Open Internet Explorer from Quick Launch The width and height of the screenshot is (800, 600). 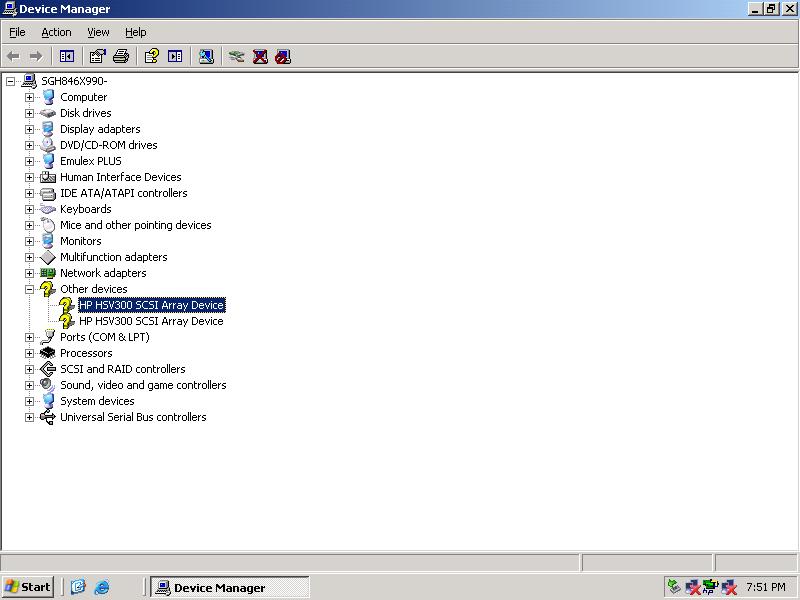[x=102, y=587]
